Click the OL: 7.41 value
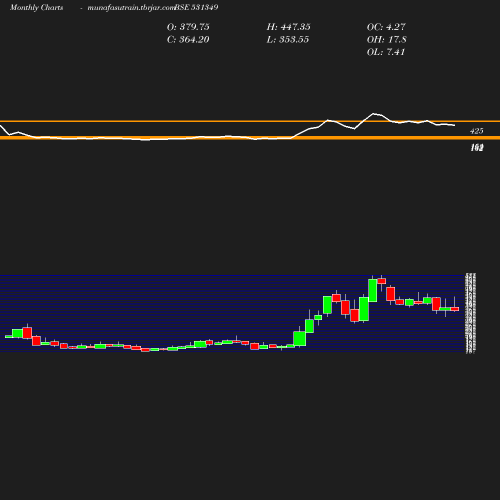The height and width of the screenshot is (500, 500). coord(386,52)
